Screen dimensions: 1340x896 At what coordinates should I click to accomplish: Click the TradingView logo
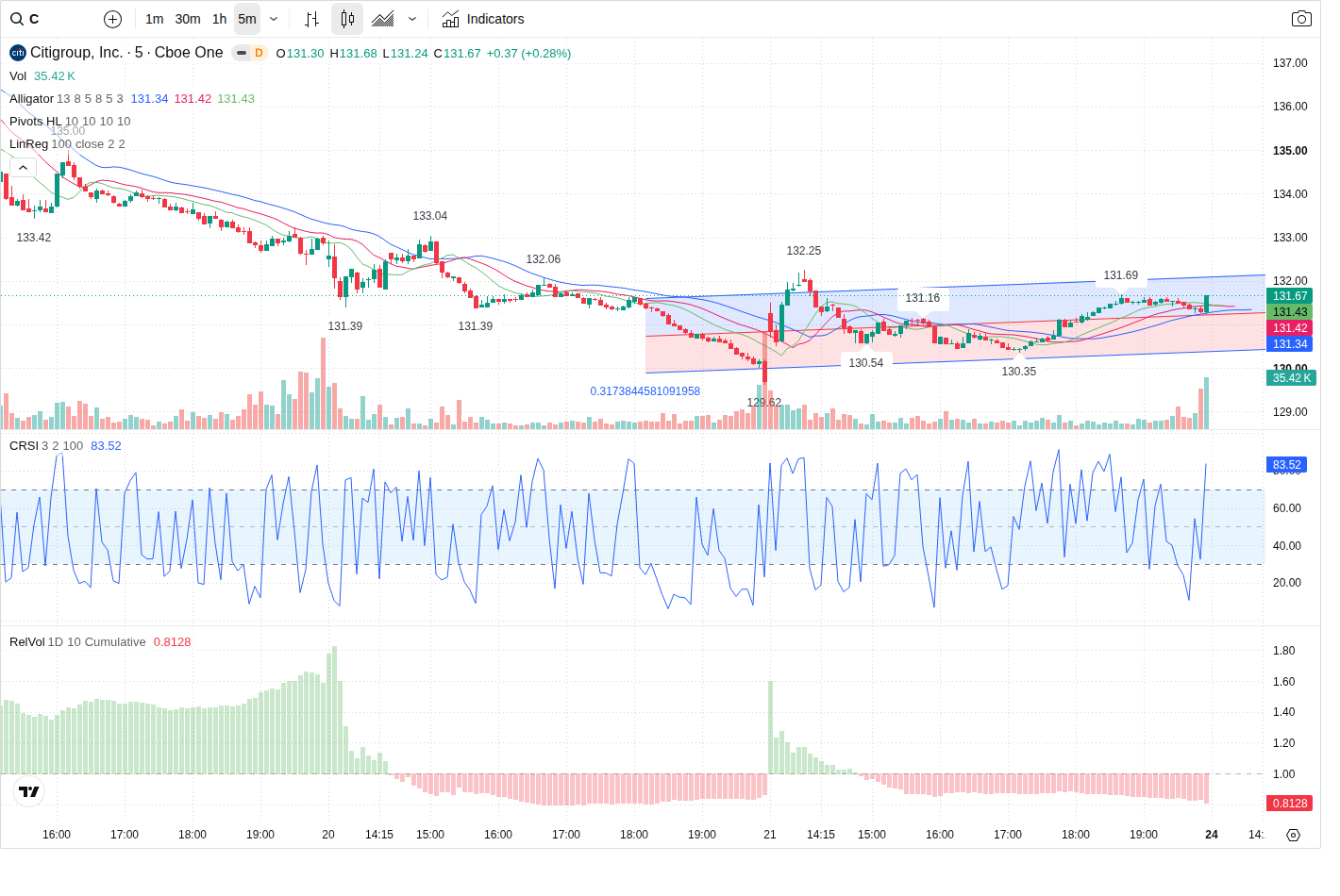[29, 791]
